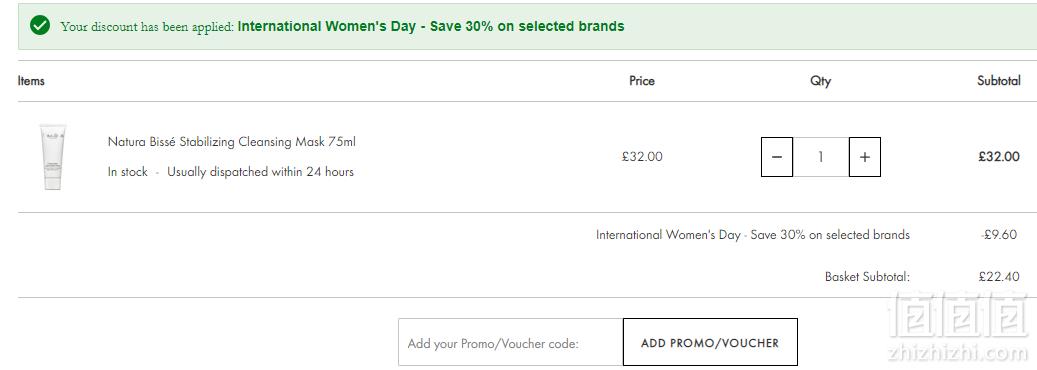Click the -£9.60 discount amount
Viewport: 1037px width, 370px height.
coord(999,234)
